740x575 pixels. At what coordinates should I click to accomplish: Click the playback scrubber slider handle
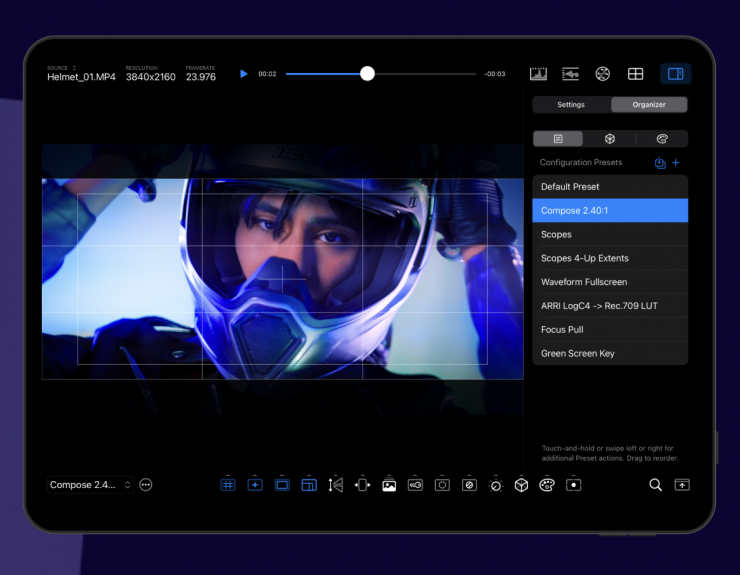(367, 74)
